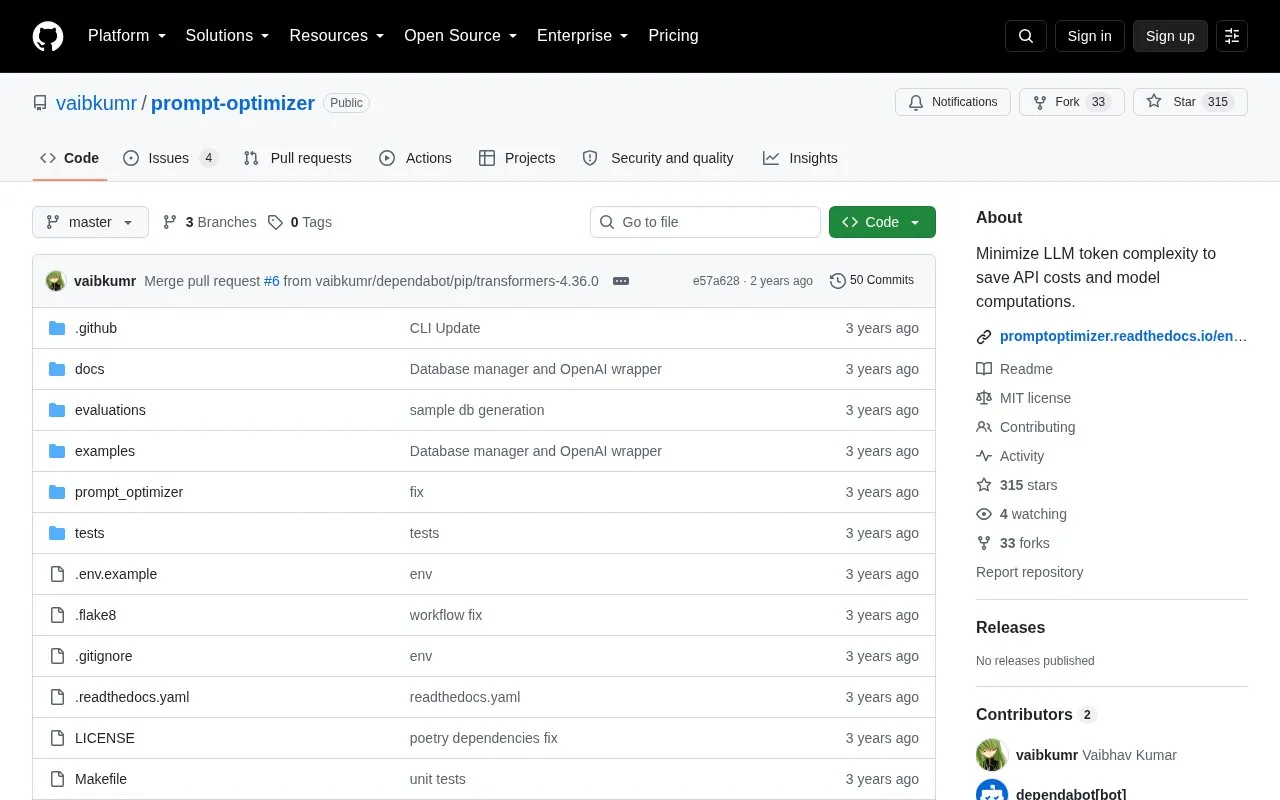
Task: Click the branch icon beside 3 Branches
Action: (x=170, y=222)
